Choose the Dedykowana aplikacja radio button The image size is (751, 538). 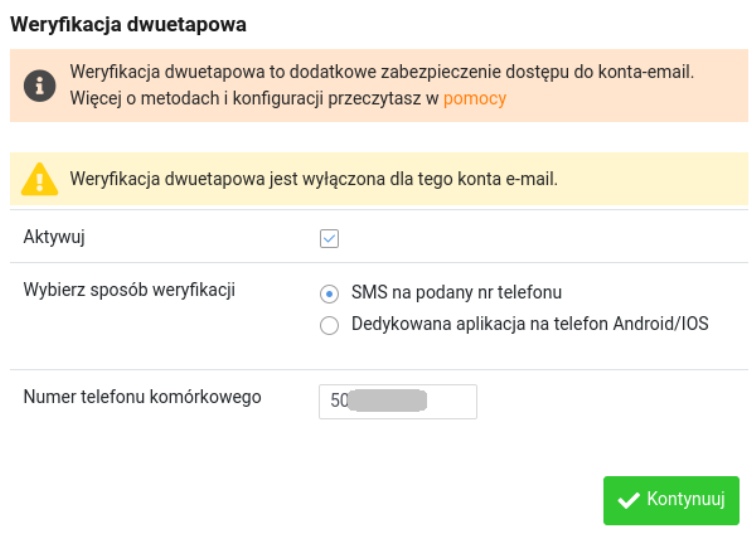click(329, 325)
